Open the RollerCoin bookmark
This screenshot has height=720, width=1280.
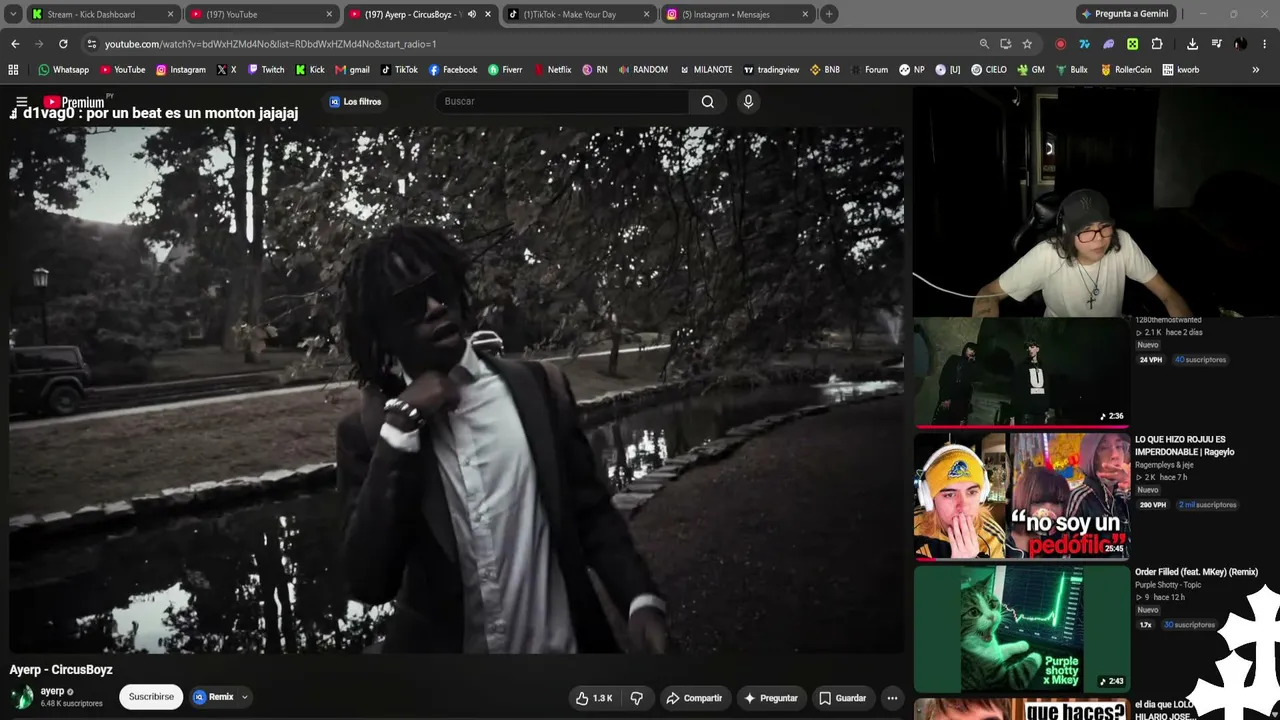[x=1126, y=70]
